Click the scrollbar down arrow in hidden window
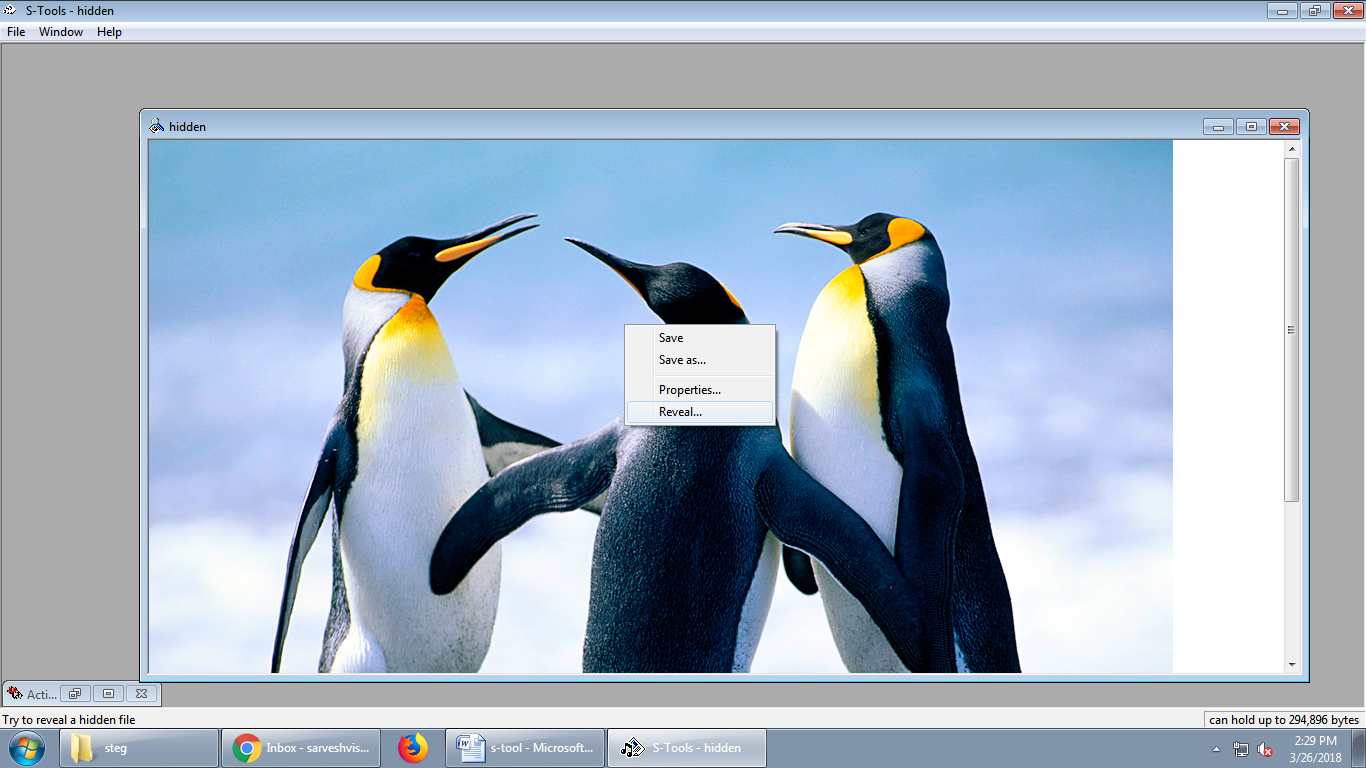Viewport: 1366px width, 768px height. 1291,665
